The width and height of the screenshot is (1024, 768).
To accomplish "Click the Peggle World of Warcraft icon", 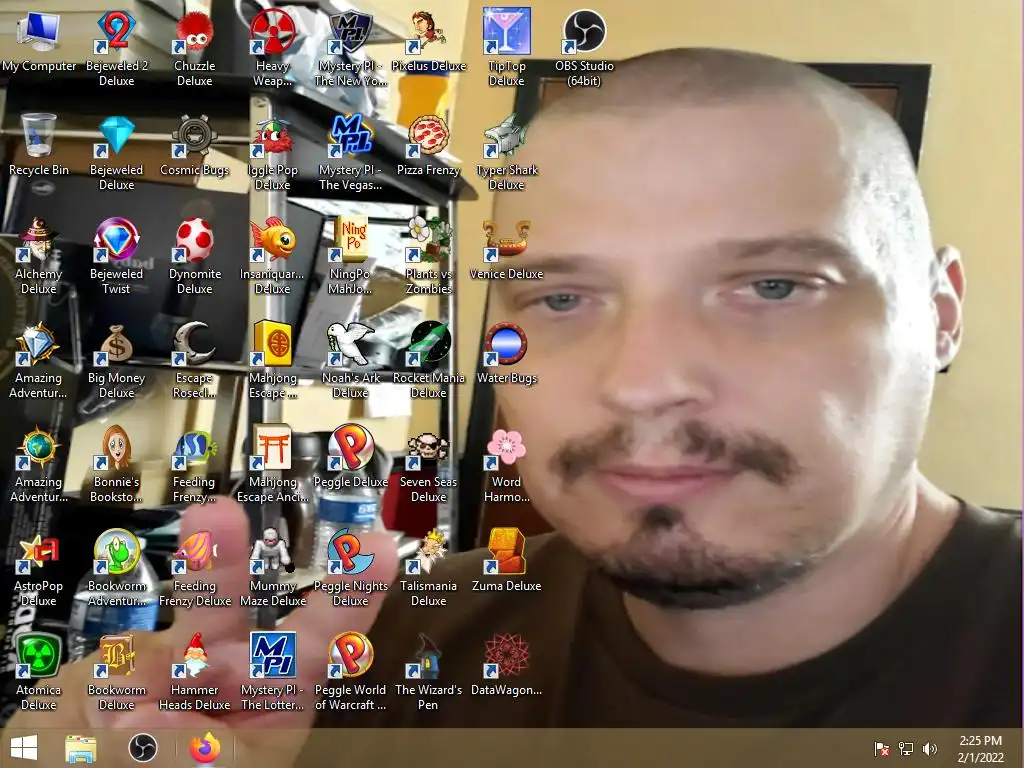I will 351,672.
